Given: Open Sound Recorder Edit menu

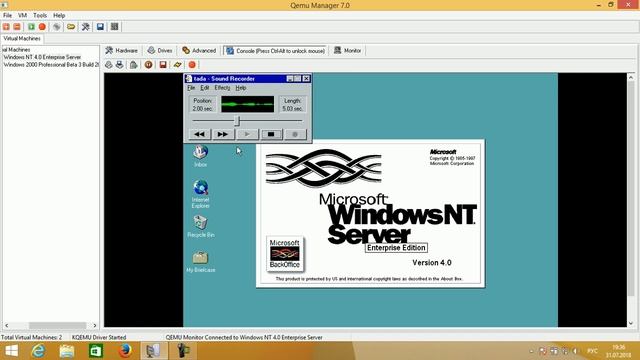Looking at the screenshot, I should click(204, 88).
